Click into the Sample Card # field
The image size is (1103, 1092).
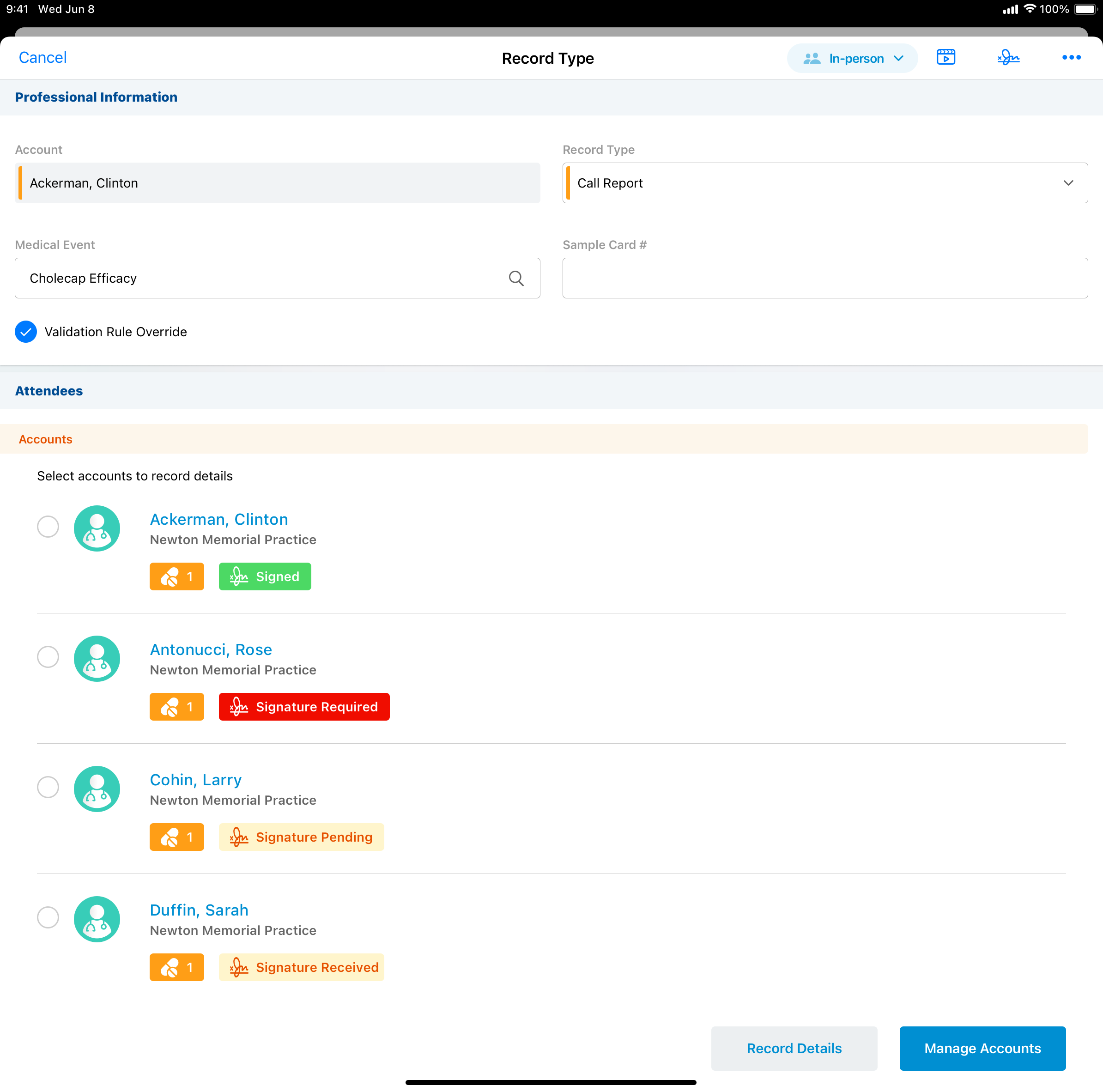pyautogui.click(x=824, y=278)
